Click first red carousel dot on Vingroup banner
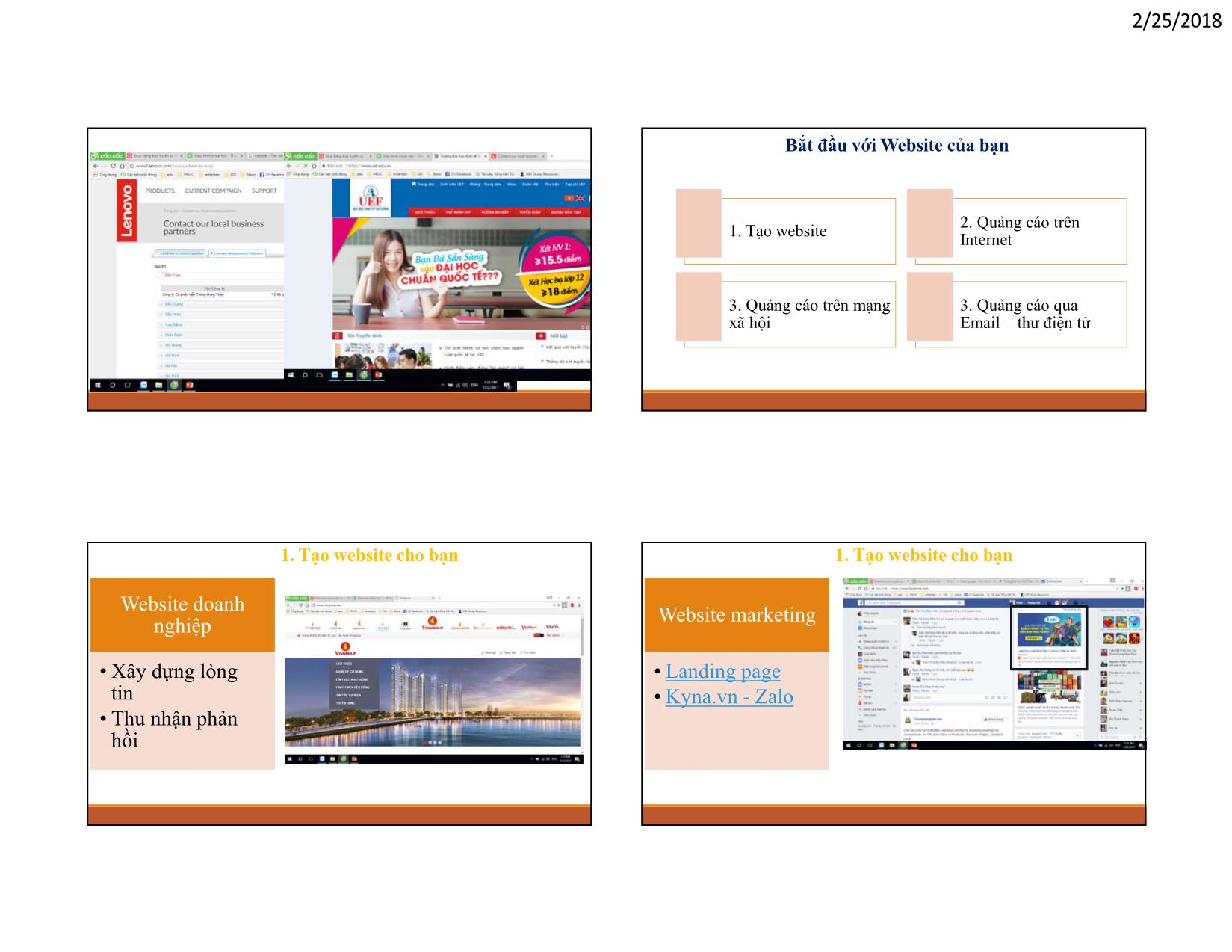Screen dimensions: 1232x952 click(426, 742)
